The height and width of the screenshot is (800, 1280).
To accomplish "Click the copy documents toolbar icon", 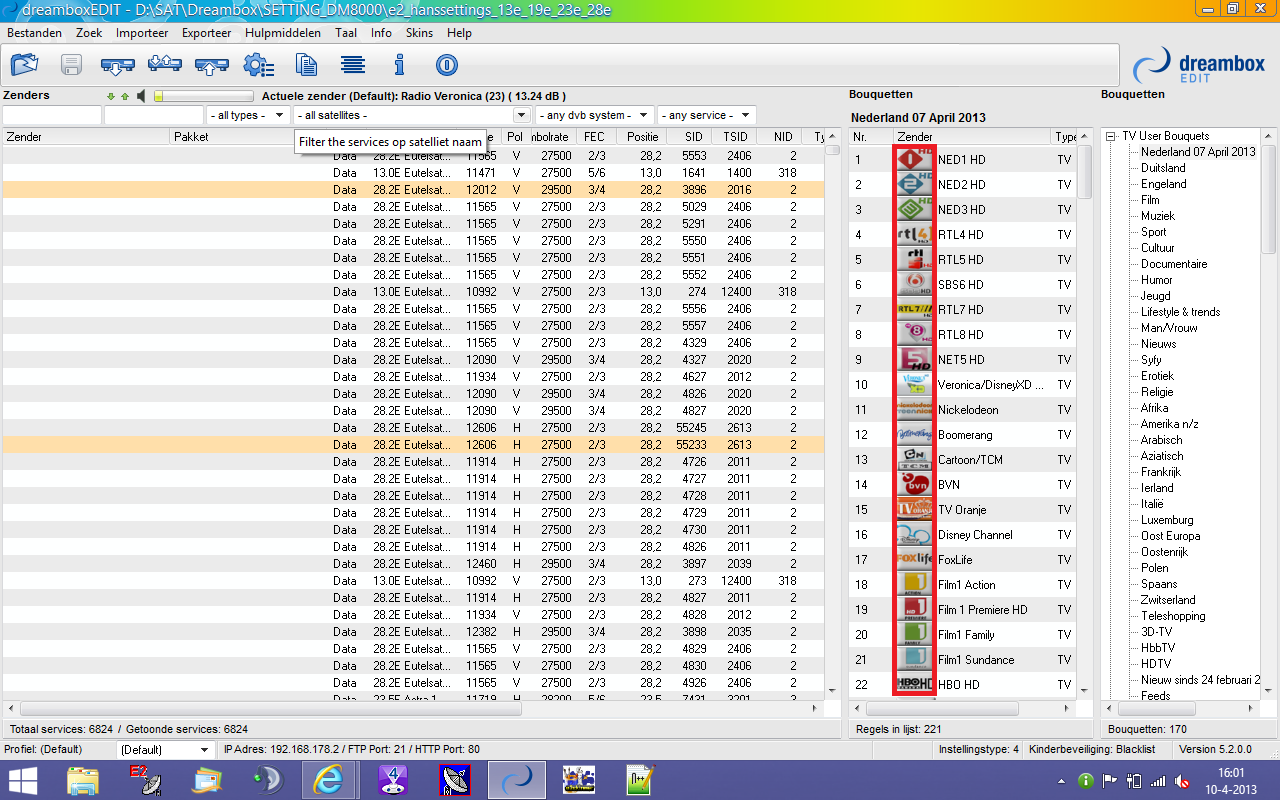I will [306, 66].
